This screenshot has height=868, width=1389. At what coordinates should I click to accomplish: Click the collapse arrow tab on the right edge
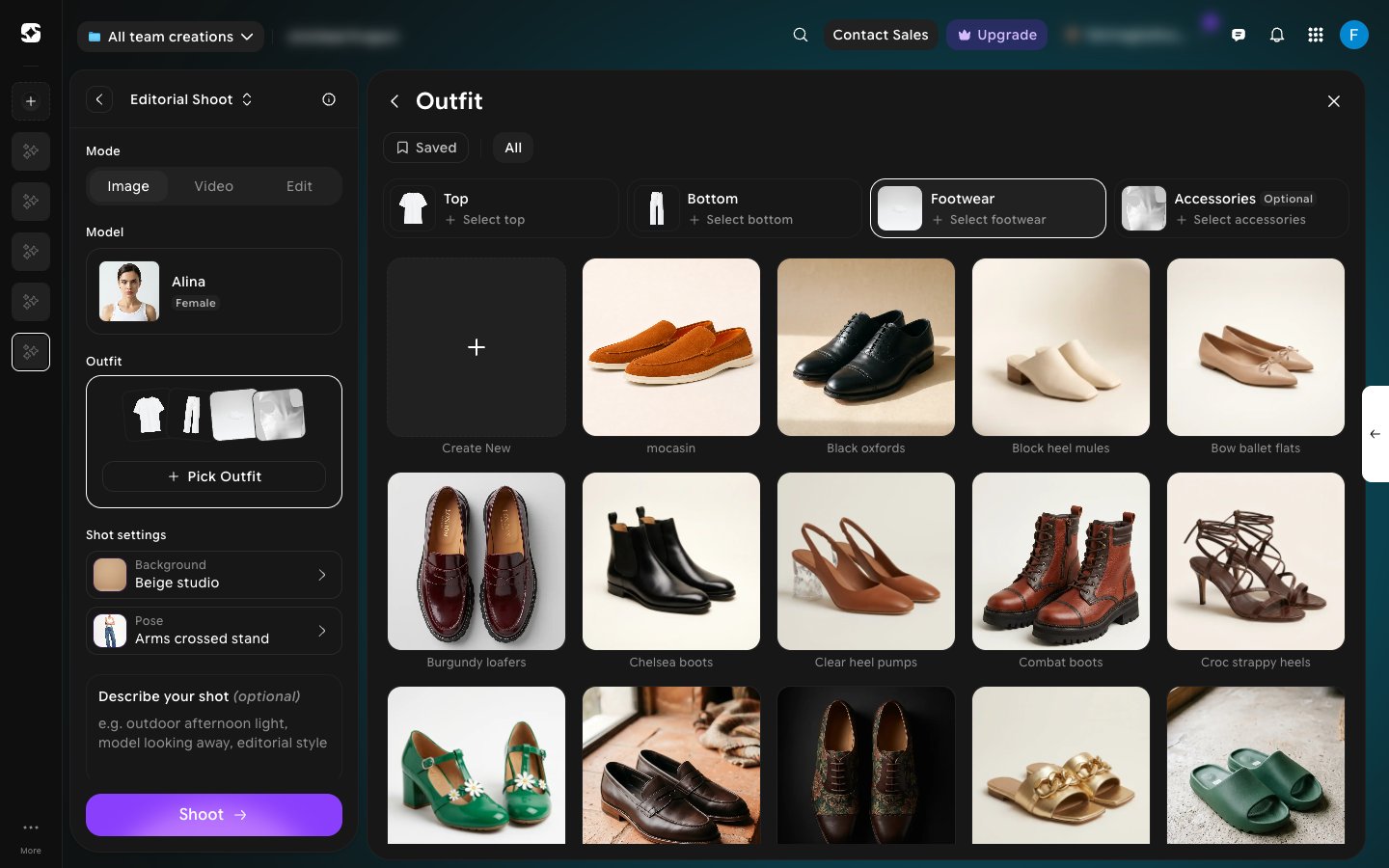click(1375, 434)
